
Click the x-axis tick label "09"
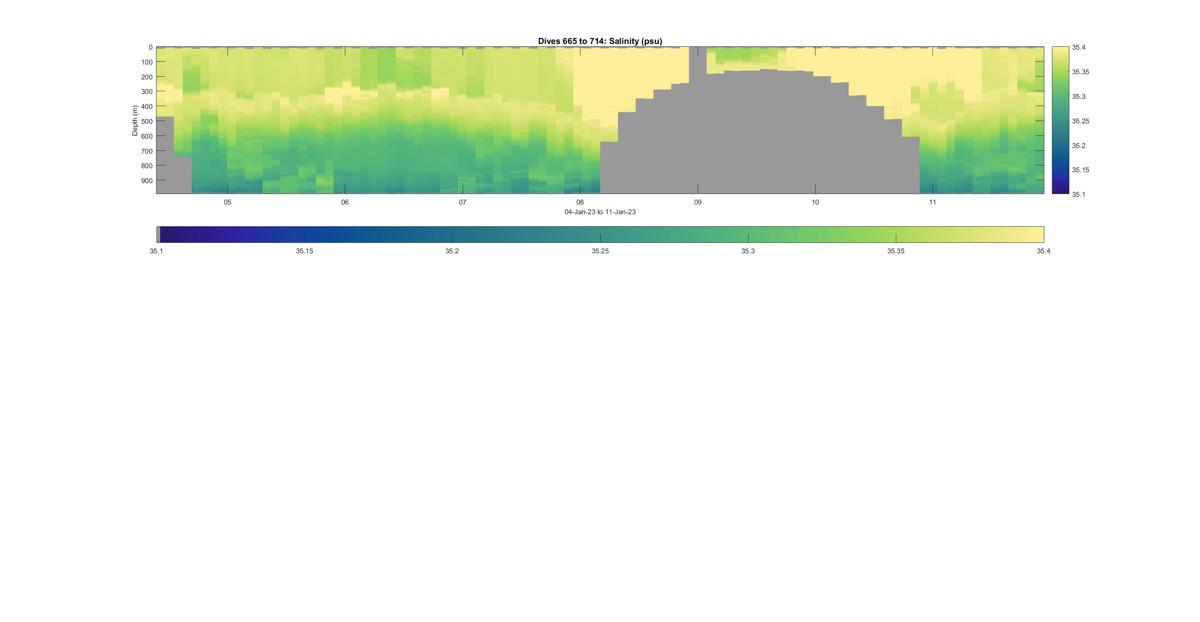(697, 202)
